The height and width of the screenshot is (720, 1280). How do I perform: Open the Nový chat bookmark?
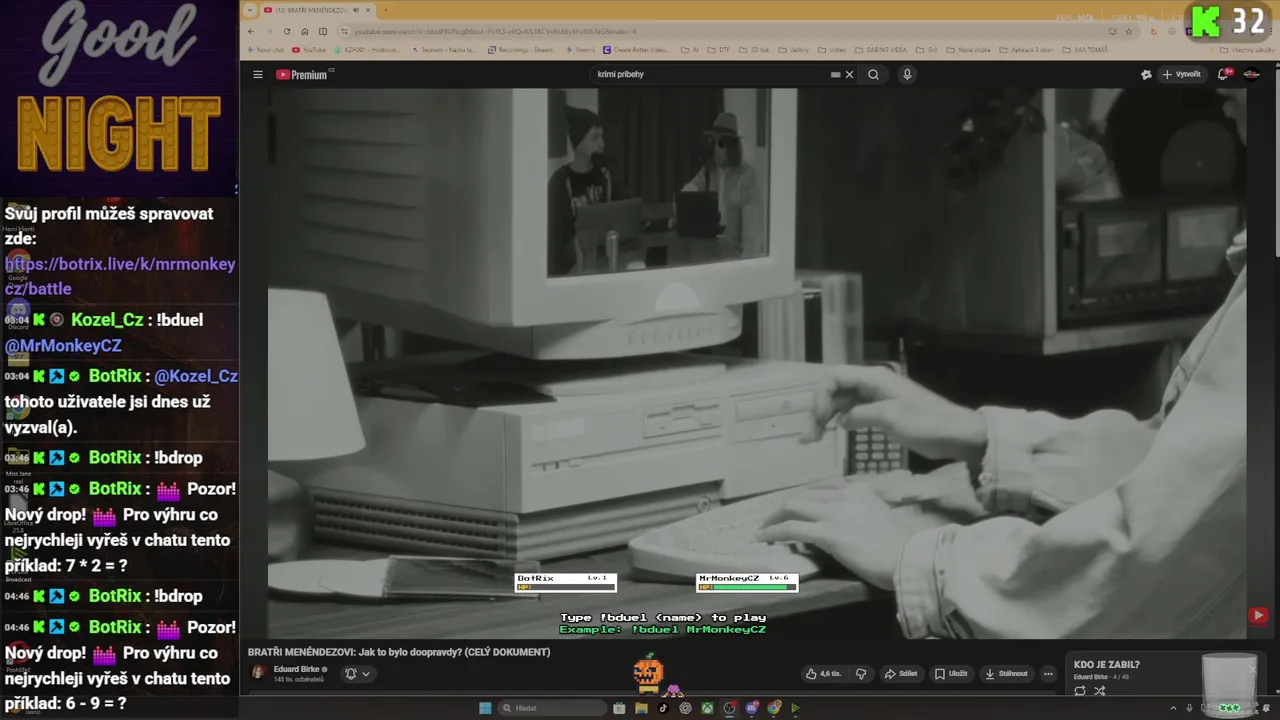[x=266, y=50]
